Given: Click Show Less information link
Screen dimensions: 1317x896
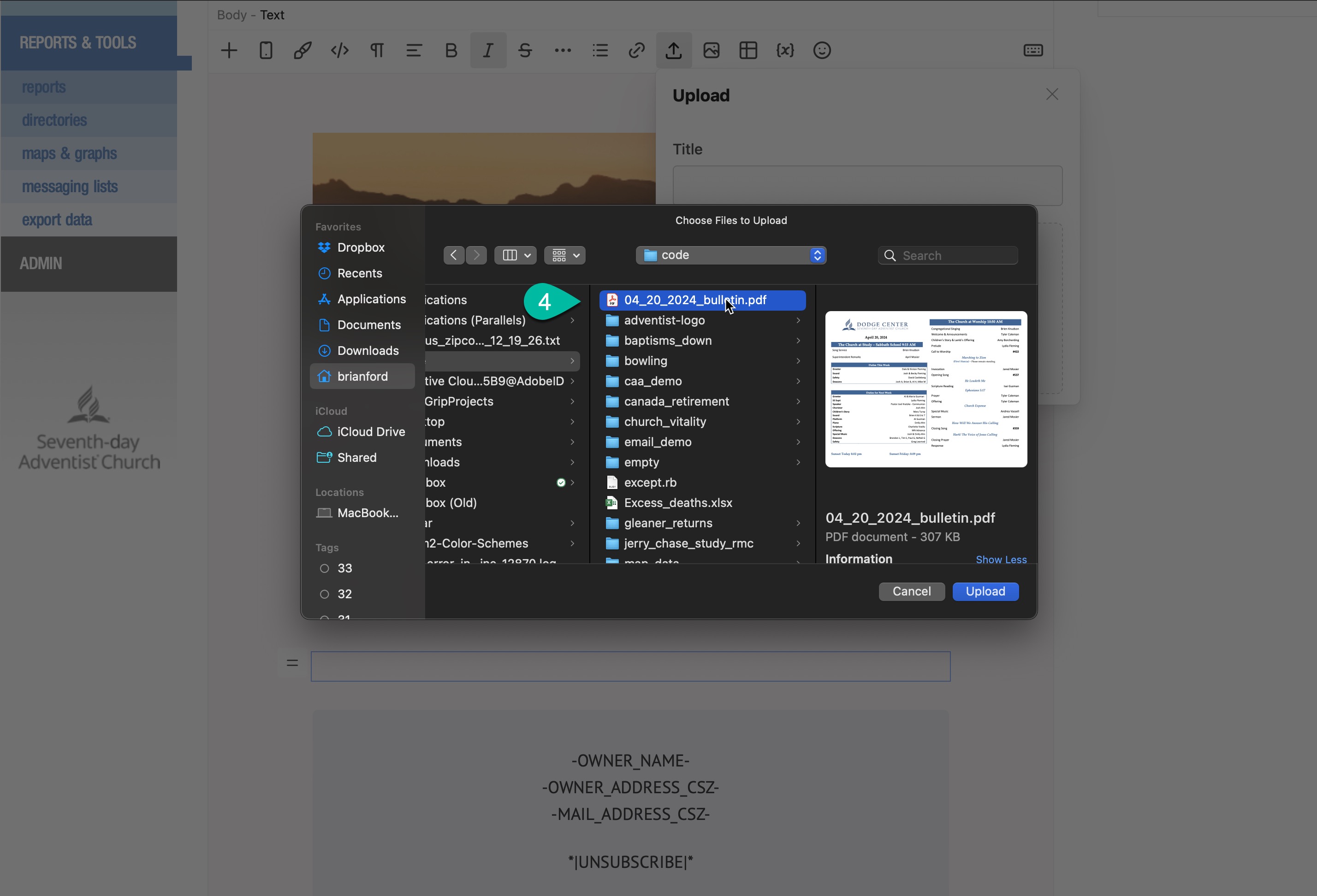Looking at the screenshot, I should [1001, 560].
